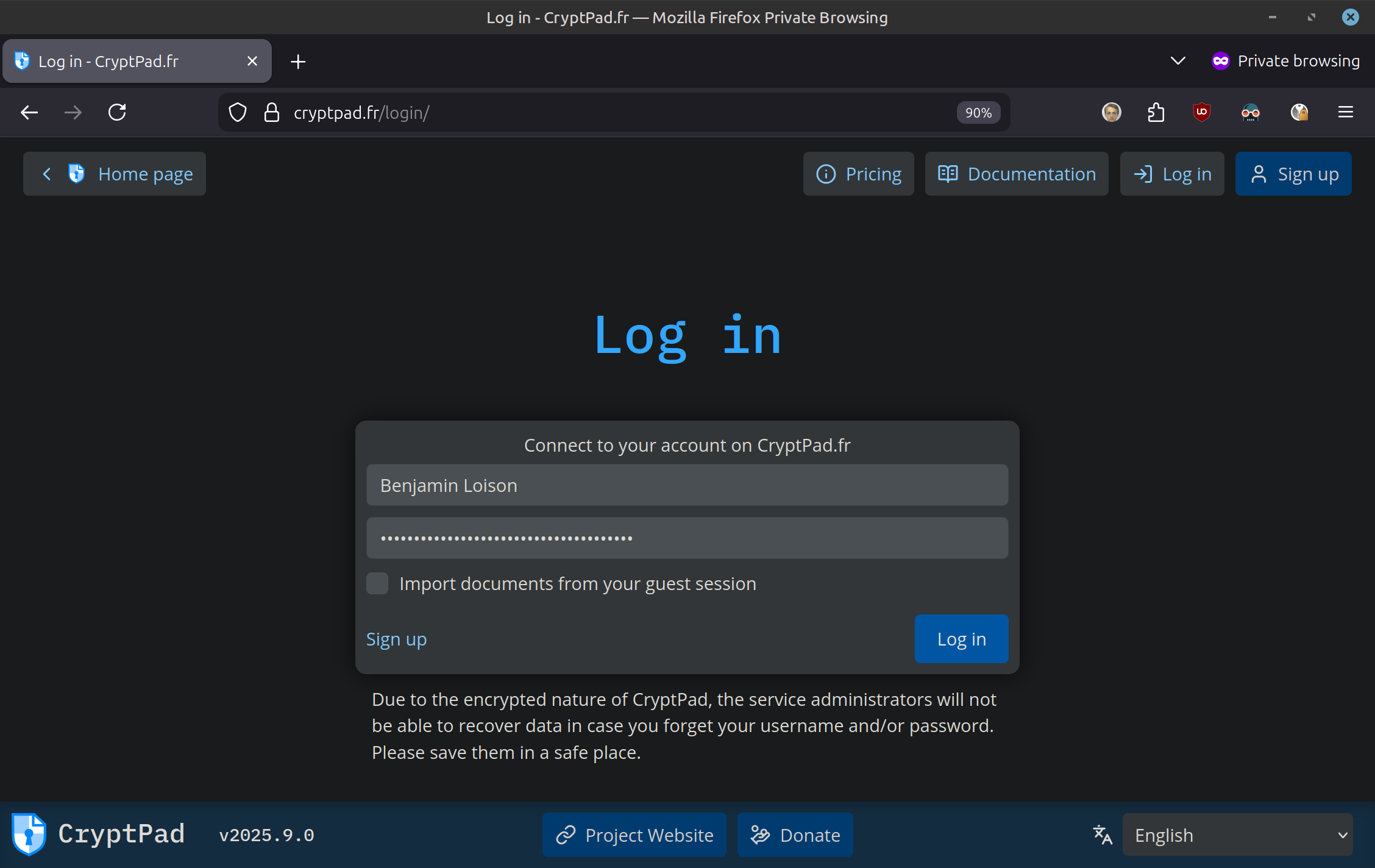Click the uBlock Origin extension icon
Image resolution: width=1375 pixels, height=868 pixels.
1201,112
